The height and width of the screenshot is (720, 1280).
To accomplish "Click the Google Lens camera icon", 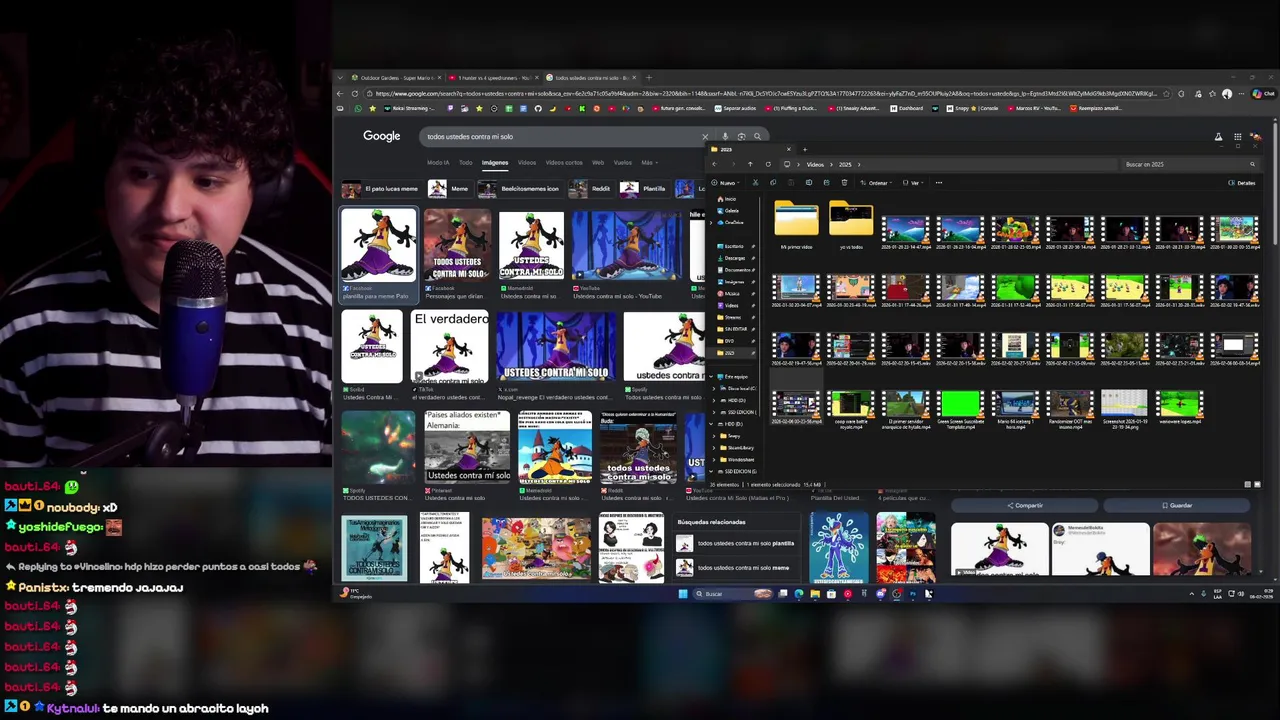I will 741,136.
